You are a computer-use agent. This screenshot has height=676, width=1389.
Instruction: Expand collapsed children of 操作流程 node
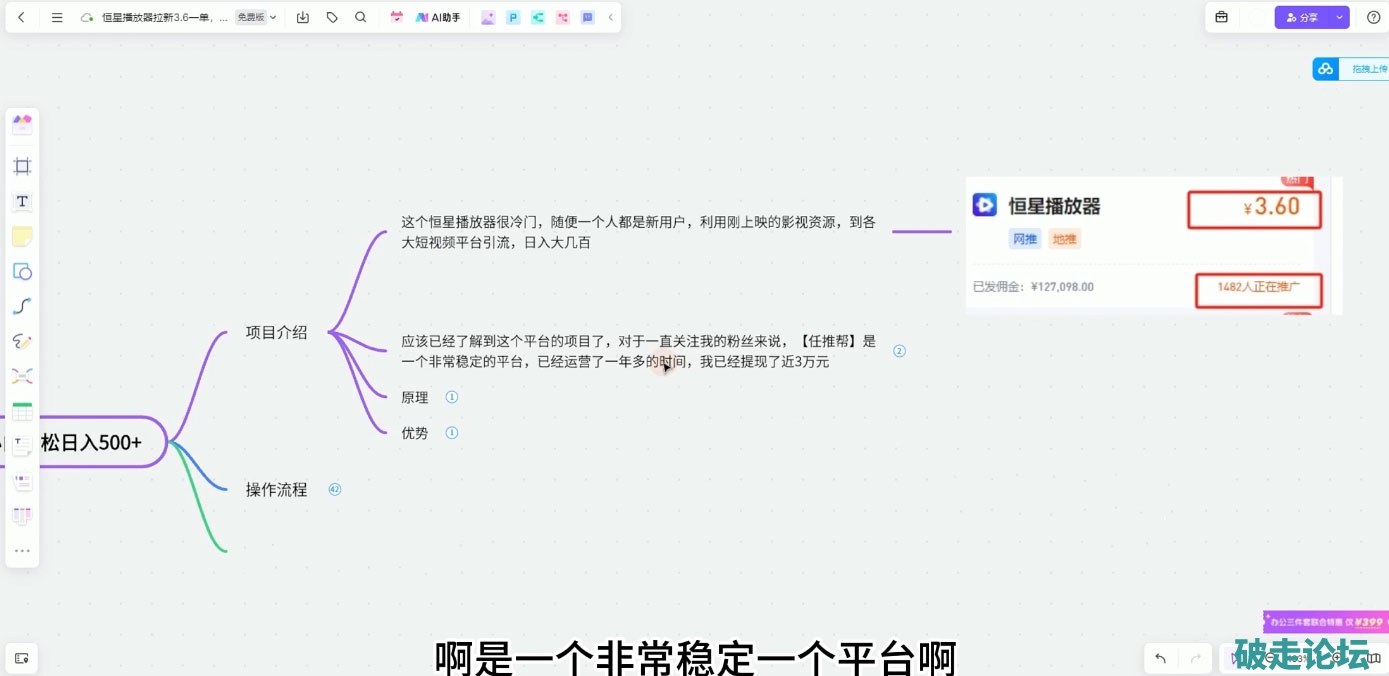point(335,490)
